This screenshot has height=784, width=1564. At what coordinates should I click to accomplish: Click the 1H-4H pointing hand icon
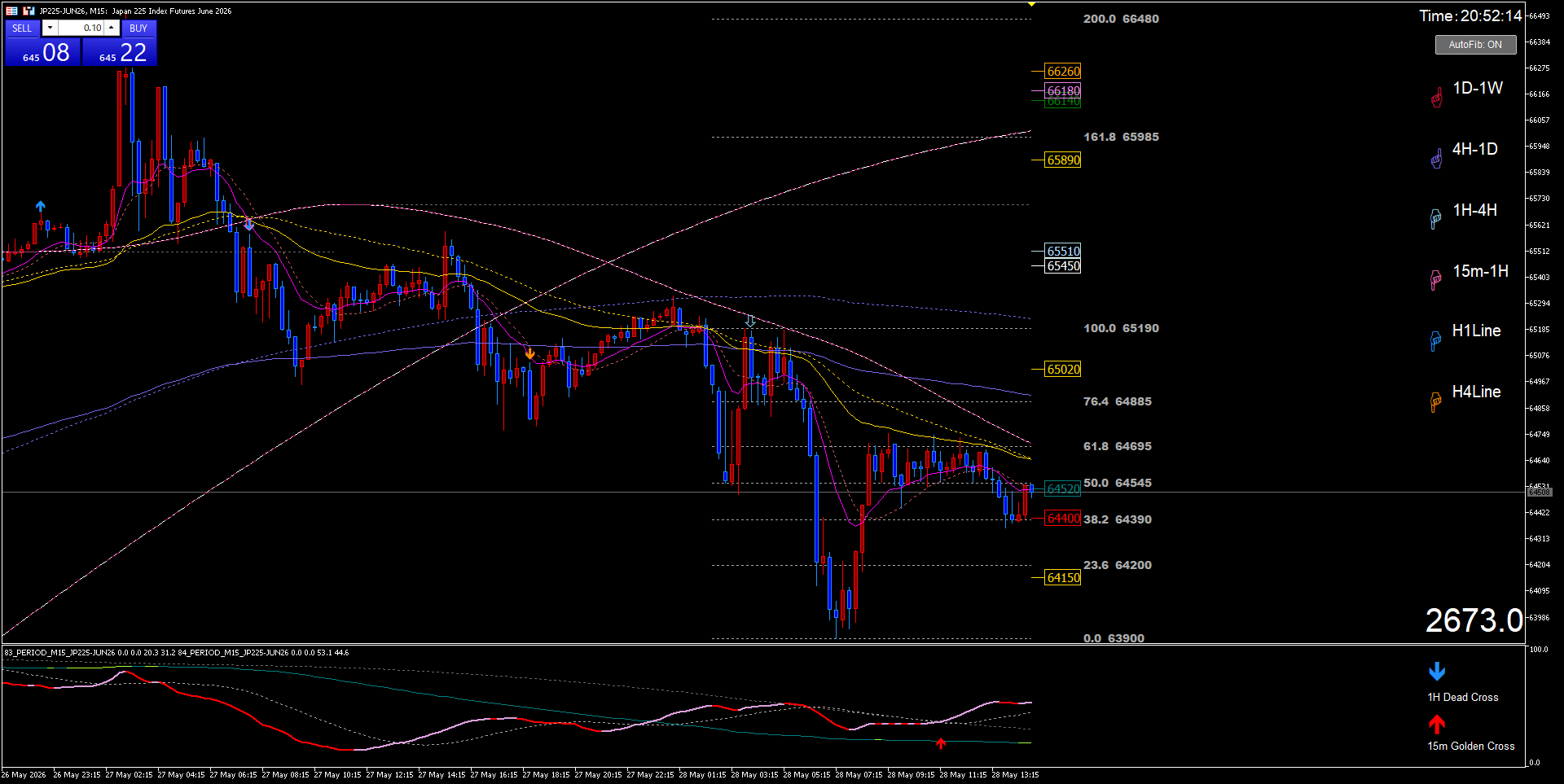tap(1436, 219)
